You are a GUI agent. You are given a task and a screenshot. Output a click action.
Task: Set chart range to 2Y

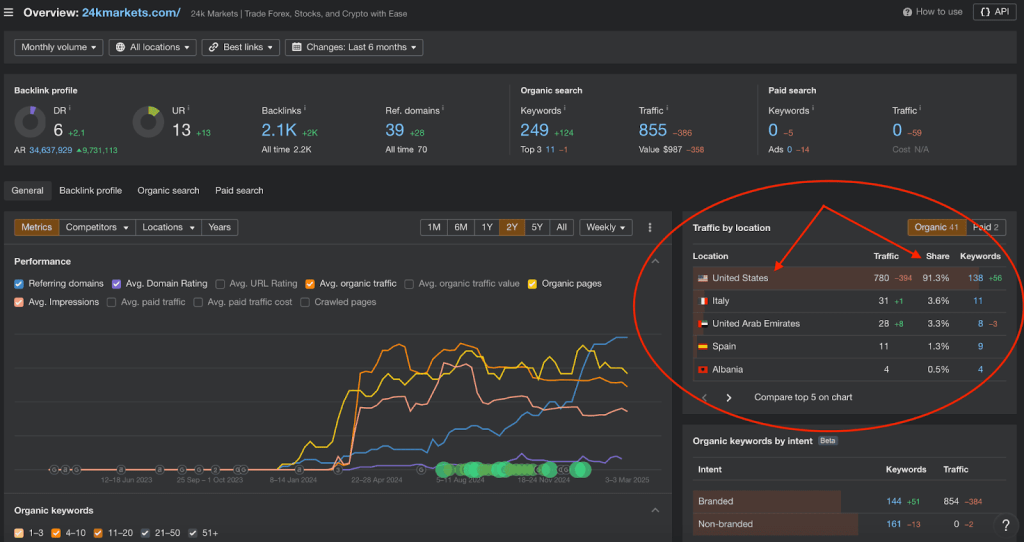[511, 227]
